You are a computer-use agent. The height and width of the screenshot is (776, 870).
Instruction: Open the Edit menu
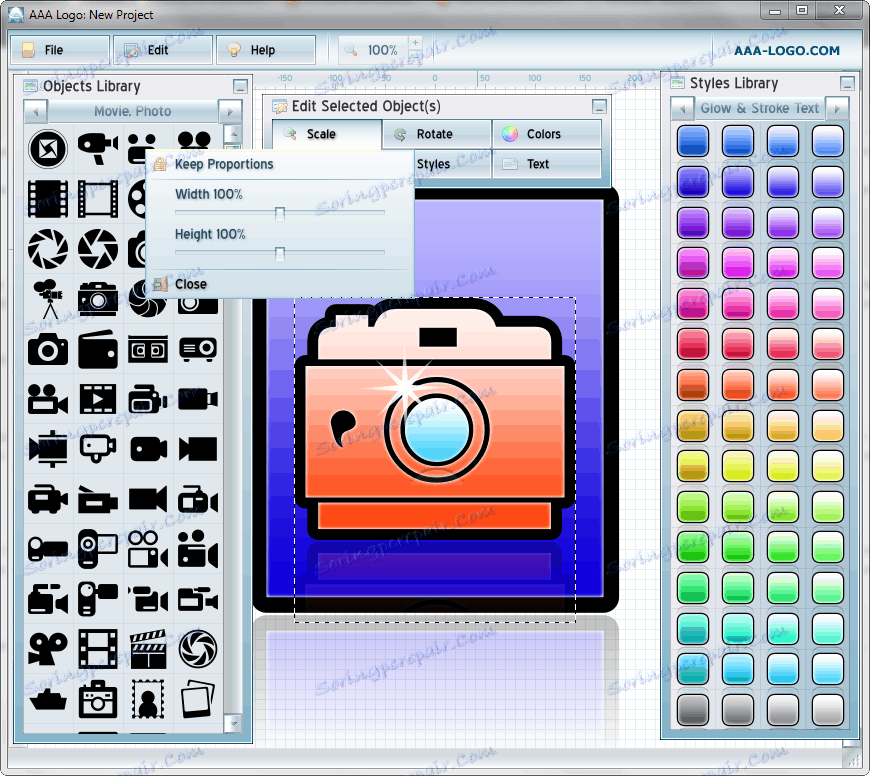tap(163, 50)
